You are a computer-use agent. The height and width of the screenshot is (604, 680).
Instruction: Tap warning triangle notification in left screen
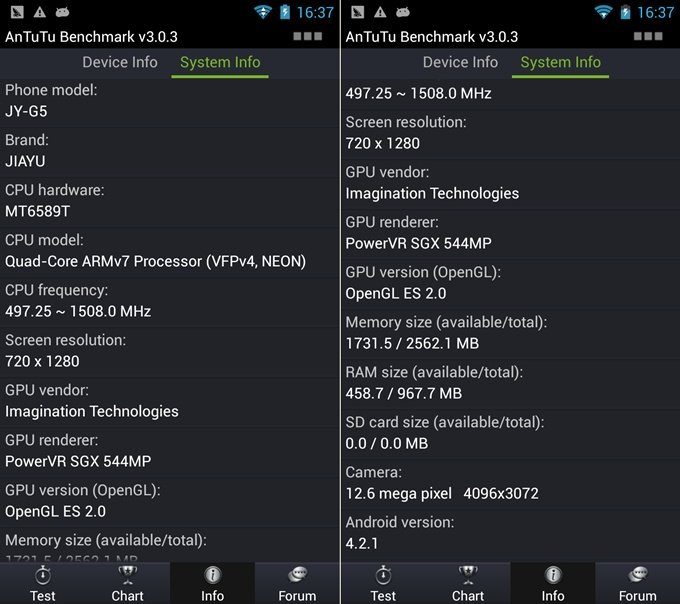click(39, 12)
